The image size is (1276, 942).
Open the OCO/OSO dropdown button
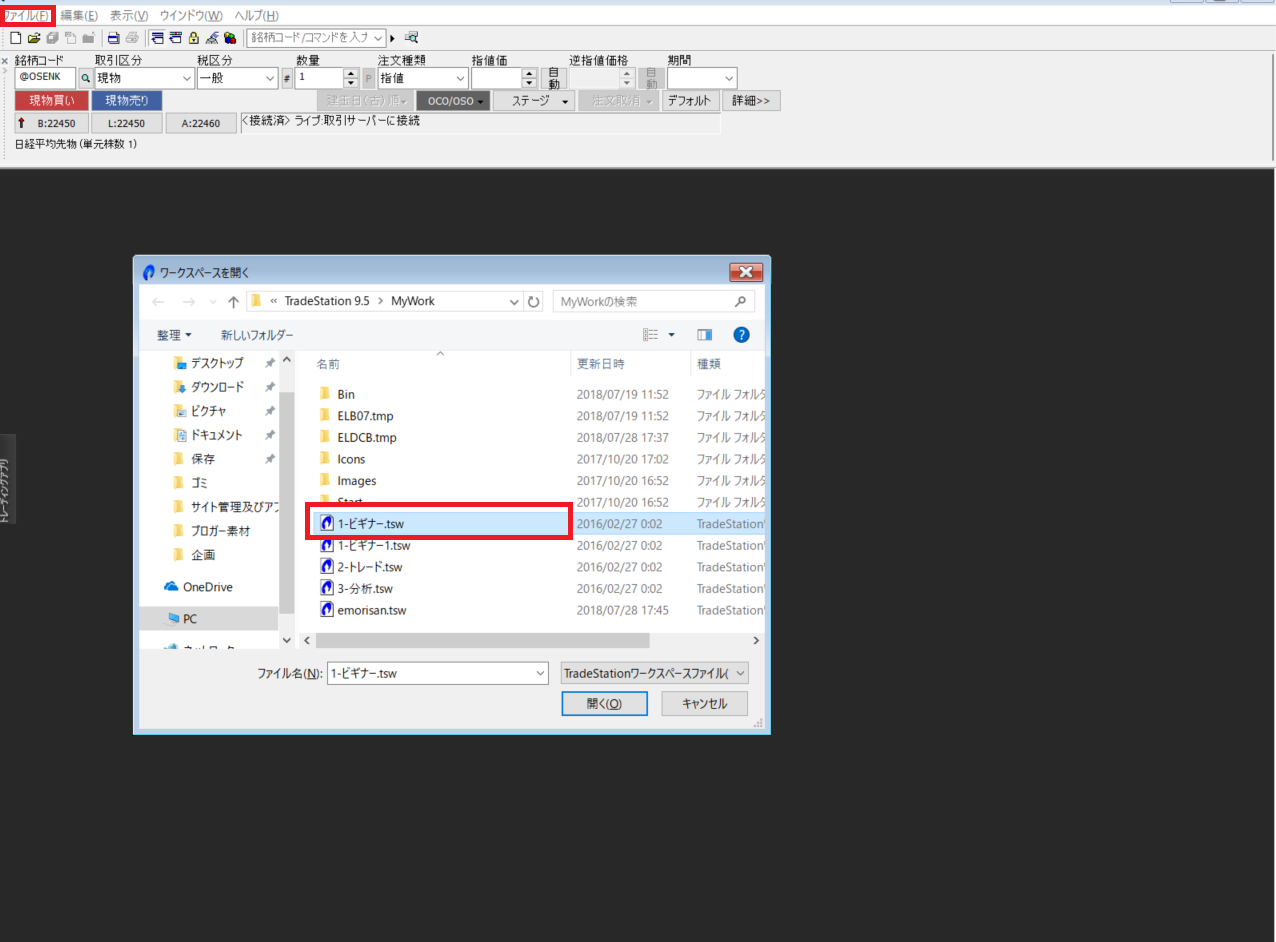point(453,101)
